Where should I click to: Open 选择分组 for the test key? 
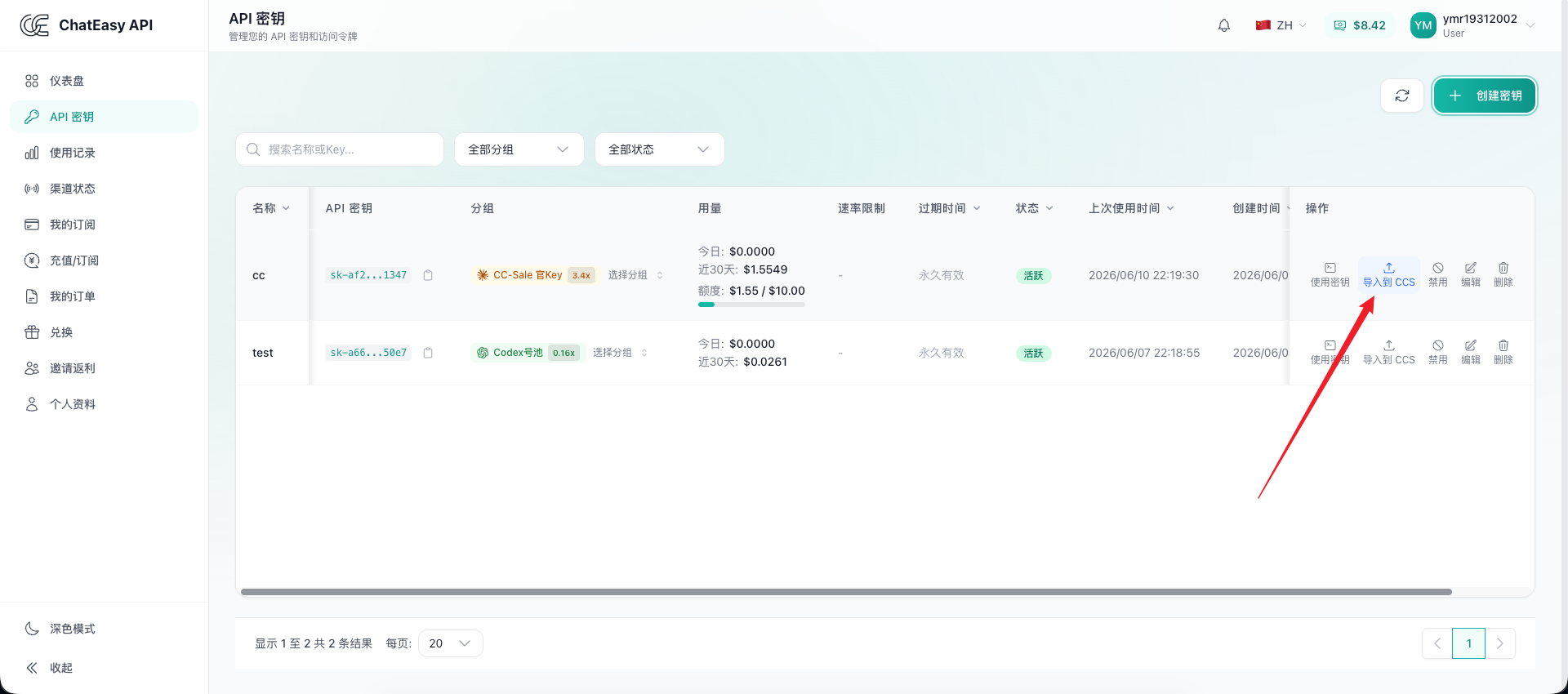(620, 353)
